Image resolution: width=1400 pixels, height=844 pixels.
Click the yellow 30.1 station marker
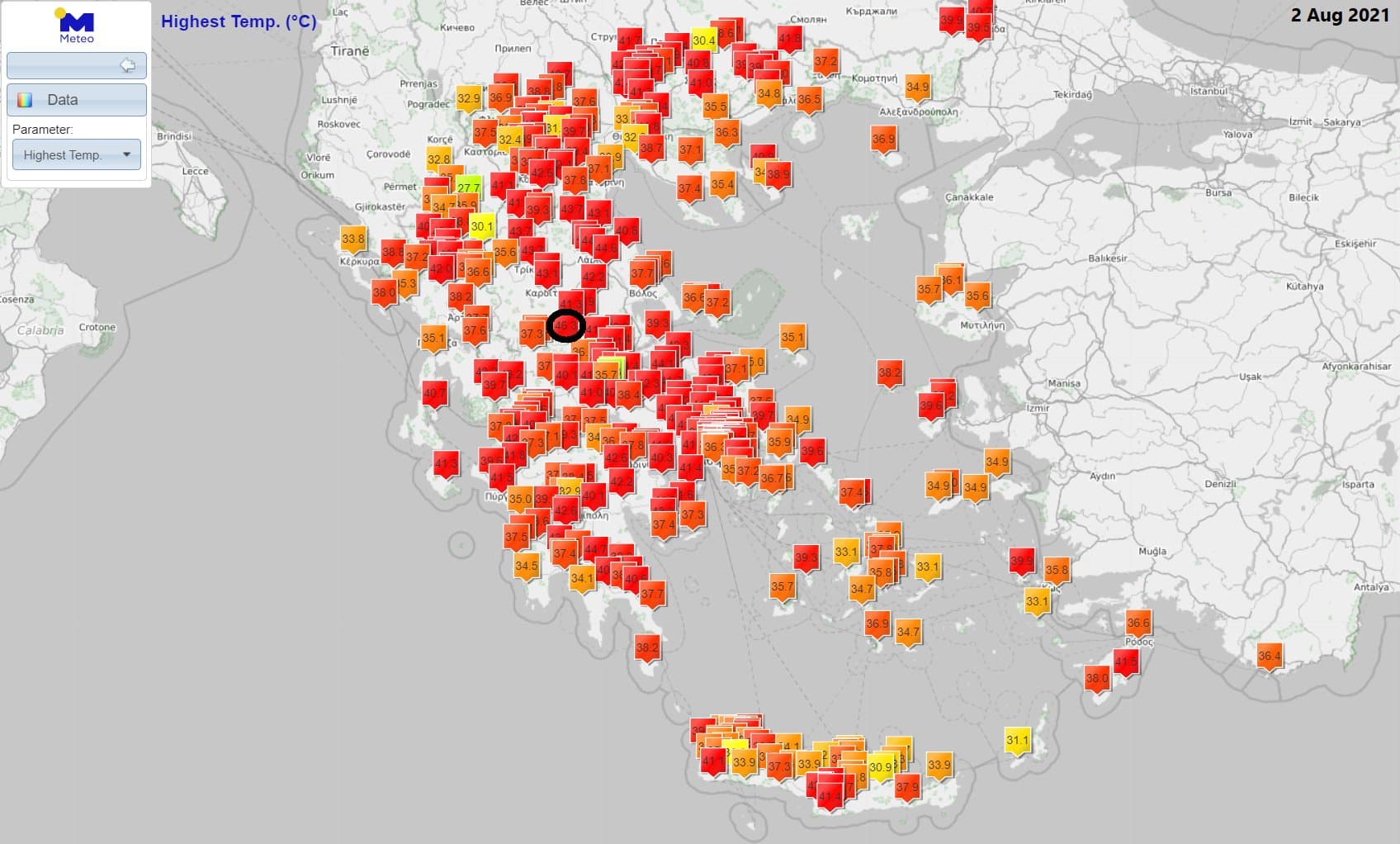(x=481, y=226)
